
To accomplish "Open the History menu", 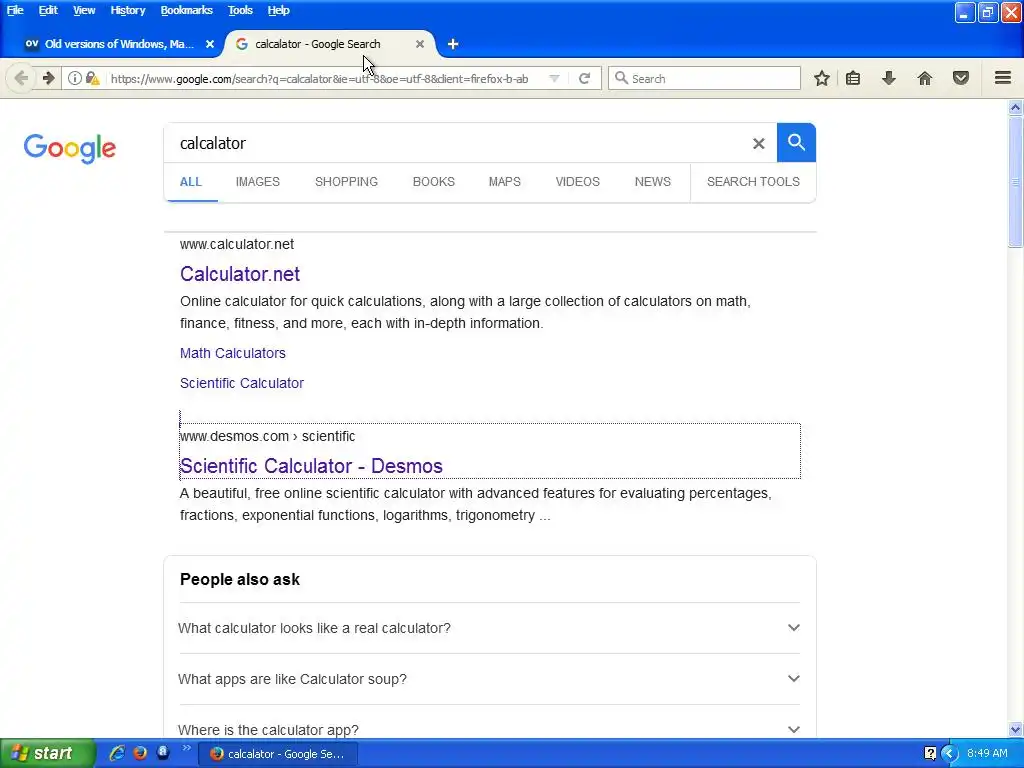I will pos(127,10).
